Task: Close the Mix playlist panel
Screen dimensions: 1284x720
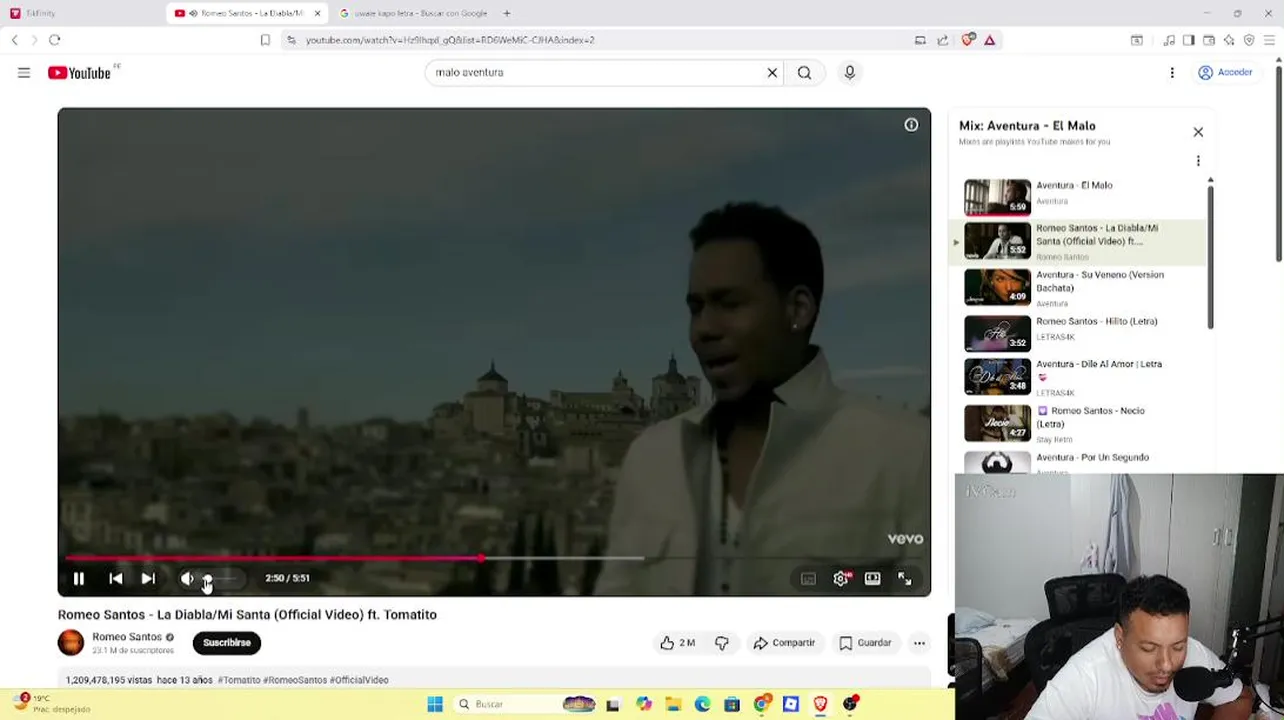Action: point(1198,132)
